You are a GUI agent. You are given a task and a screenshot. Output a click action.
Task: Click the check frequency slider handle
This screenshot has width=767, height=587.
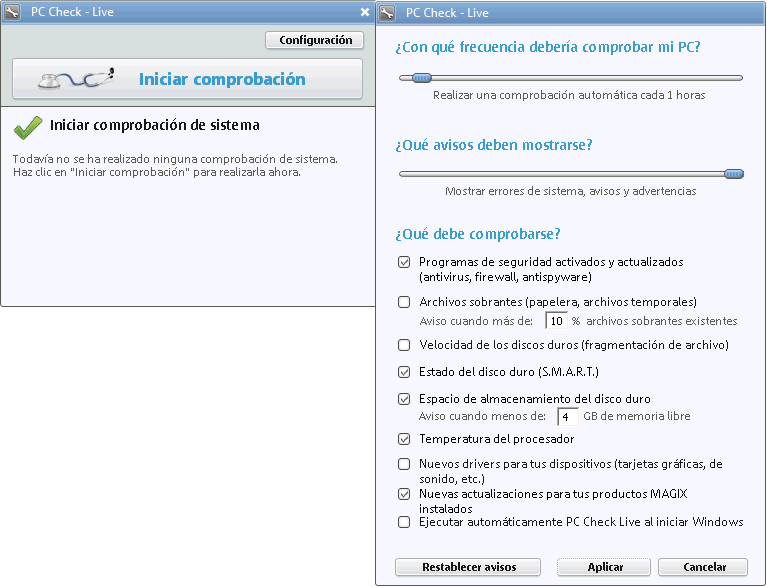[422, 77]
